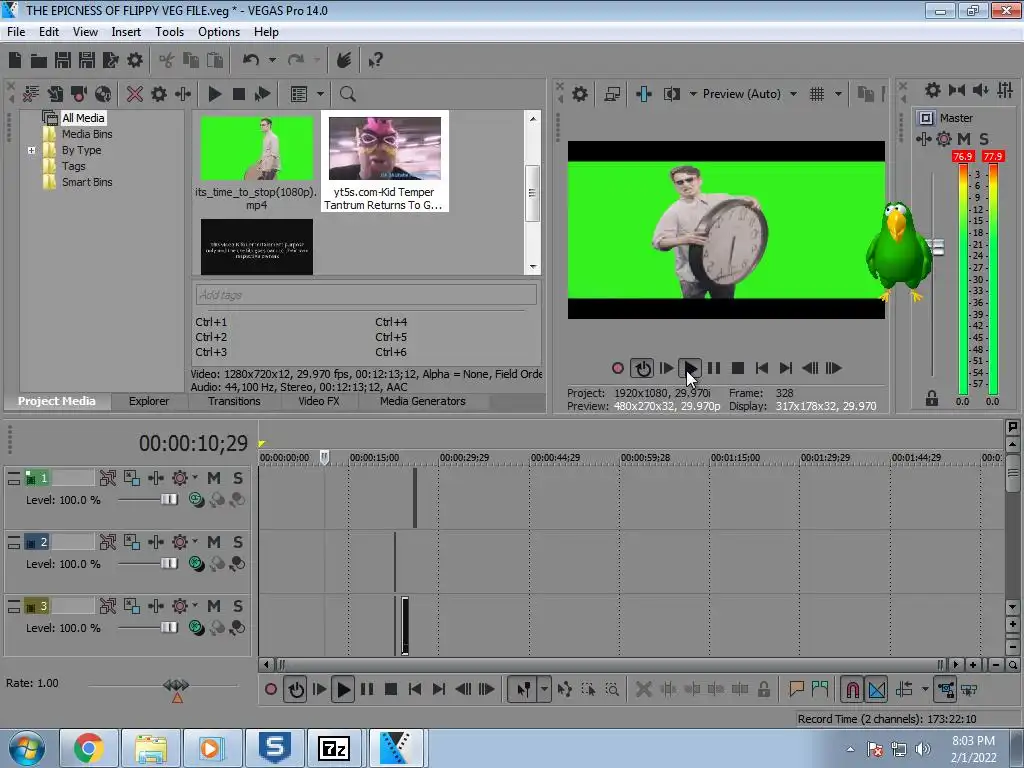Open the Insert menu

click(x=126, y=32)
